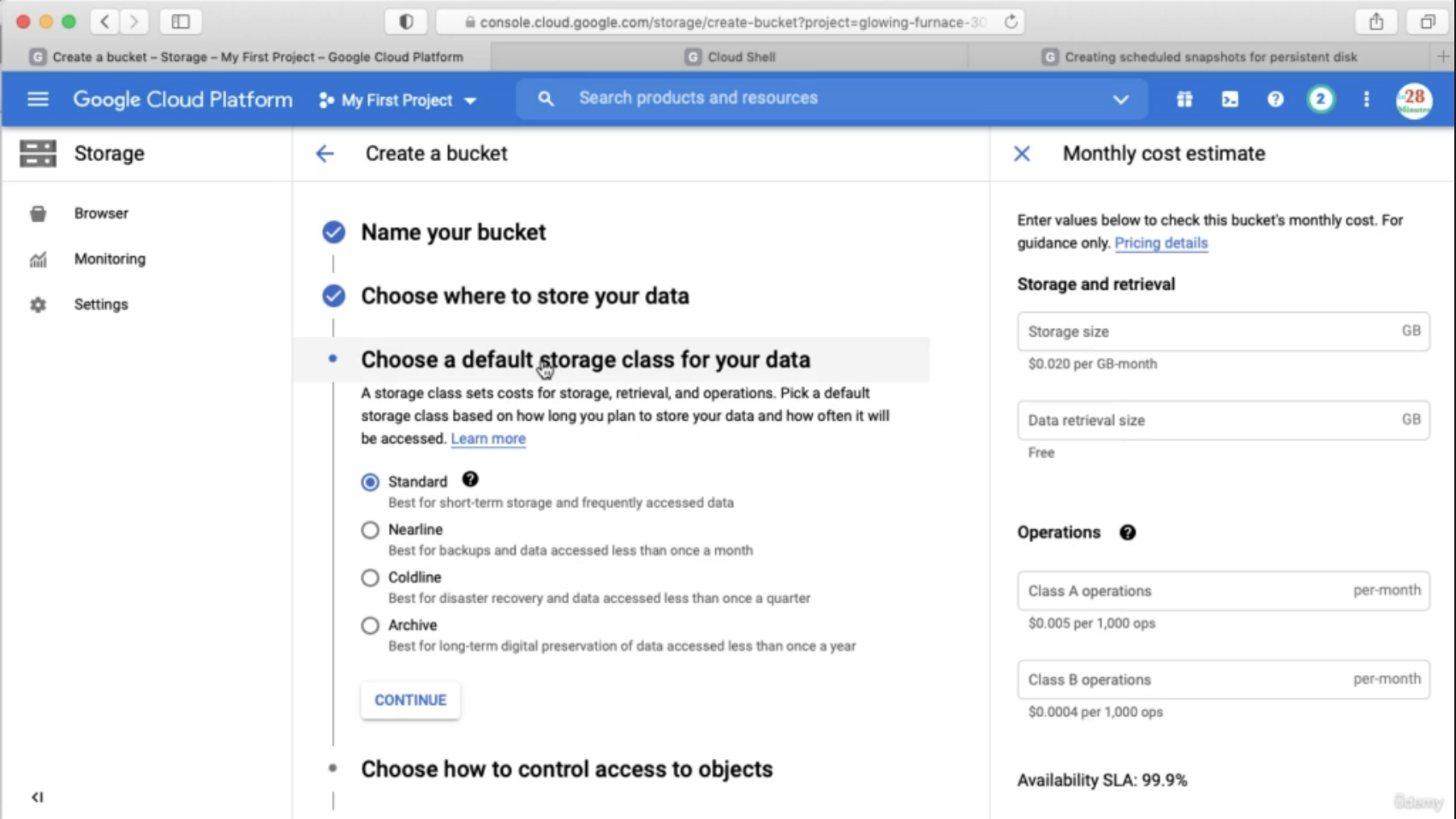Image resolution: width=1456 pixels, height=819 pixels.
Task: Select the Create a bucket browser tab
Action: pos(247,57)
